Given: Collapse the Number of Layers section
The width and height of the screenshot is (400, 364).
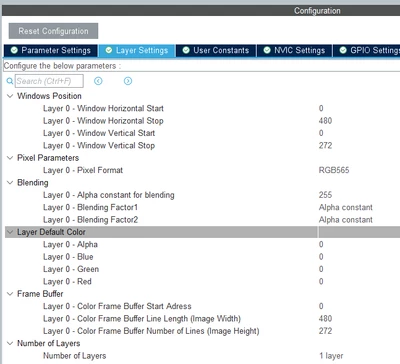Looking at the screenshot, I should coord(10,343).
